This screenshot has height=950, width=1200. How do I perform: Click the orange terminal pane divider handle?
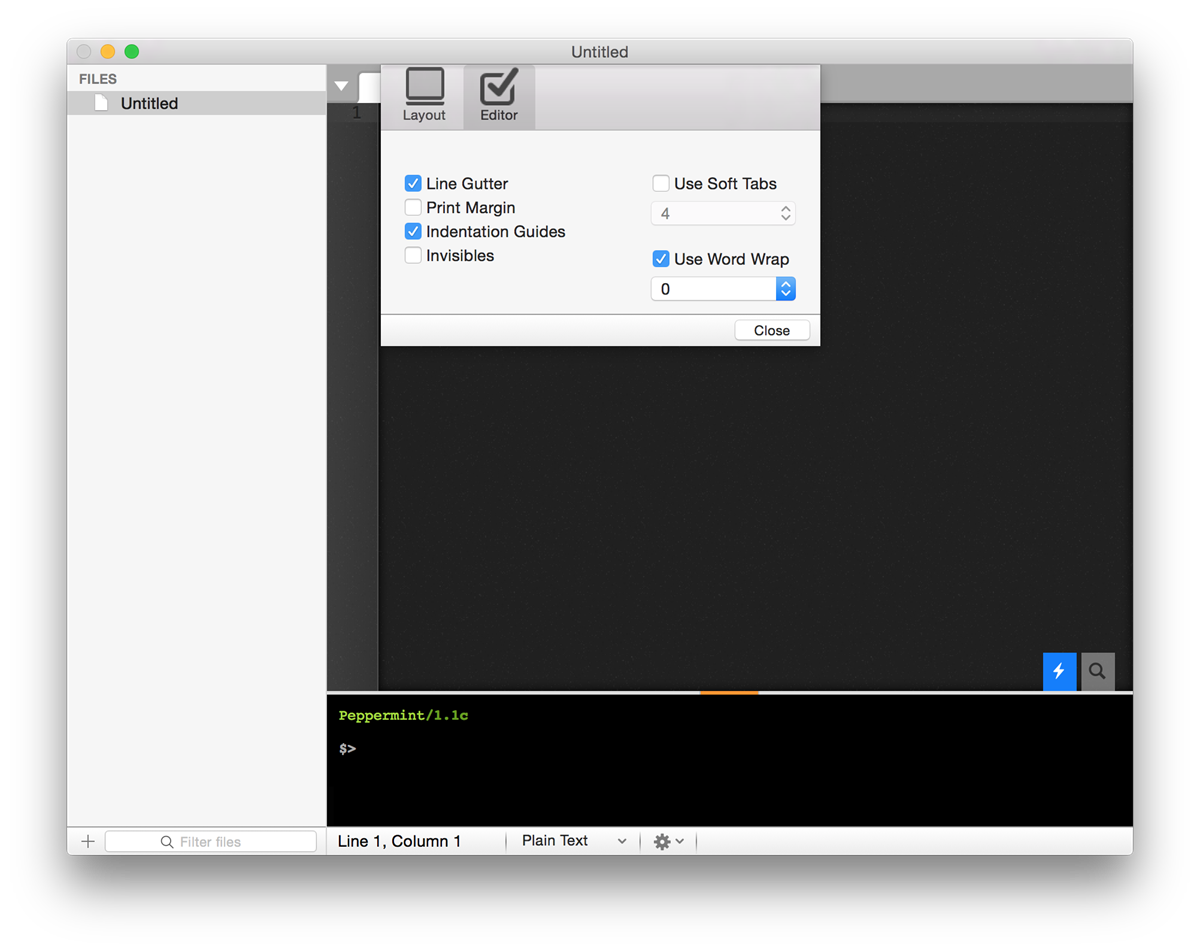pos(729,692)
